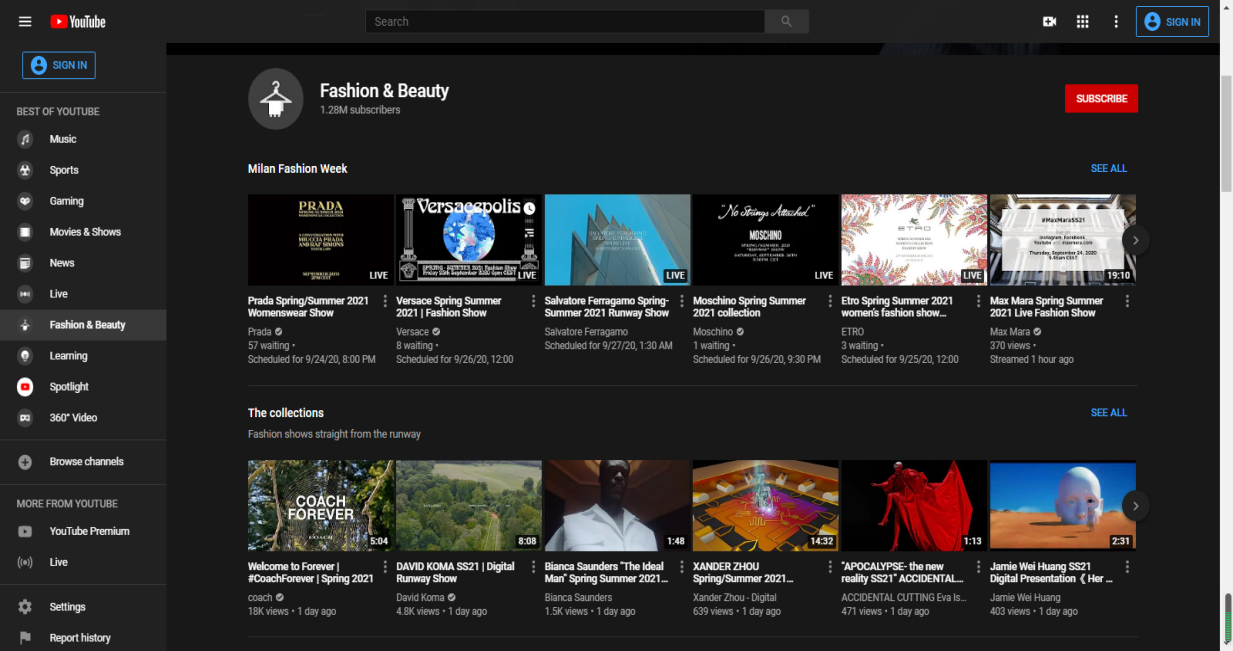The width and height of the screenshot is (1233, 651).
Task: Open The collections section title
Action: [x=286, y=413]
